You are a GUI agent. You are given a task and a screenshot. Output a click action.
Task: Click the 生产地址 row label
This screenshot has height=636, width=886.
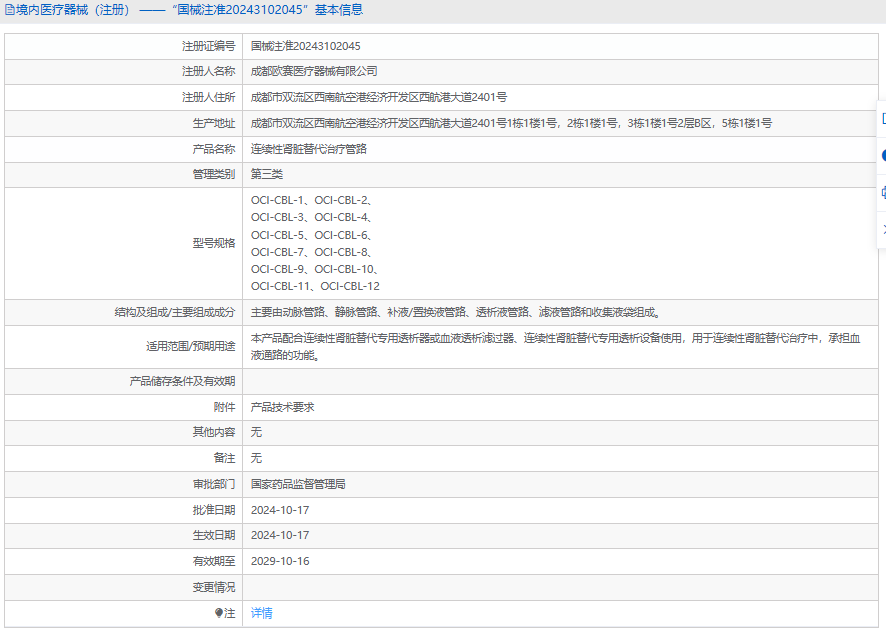point(214,123)
